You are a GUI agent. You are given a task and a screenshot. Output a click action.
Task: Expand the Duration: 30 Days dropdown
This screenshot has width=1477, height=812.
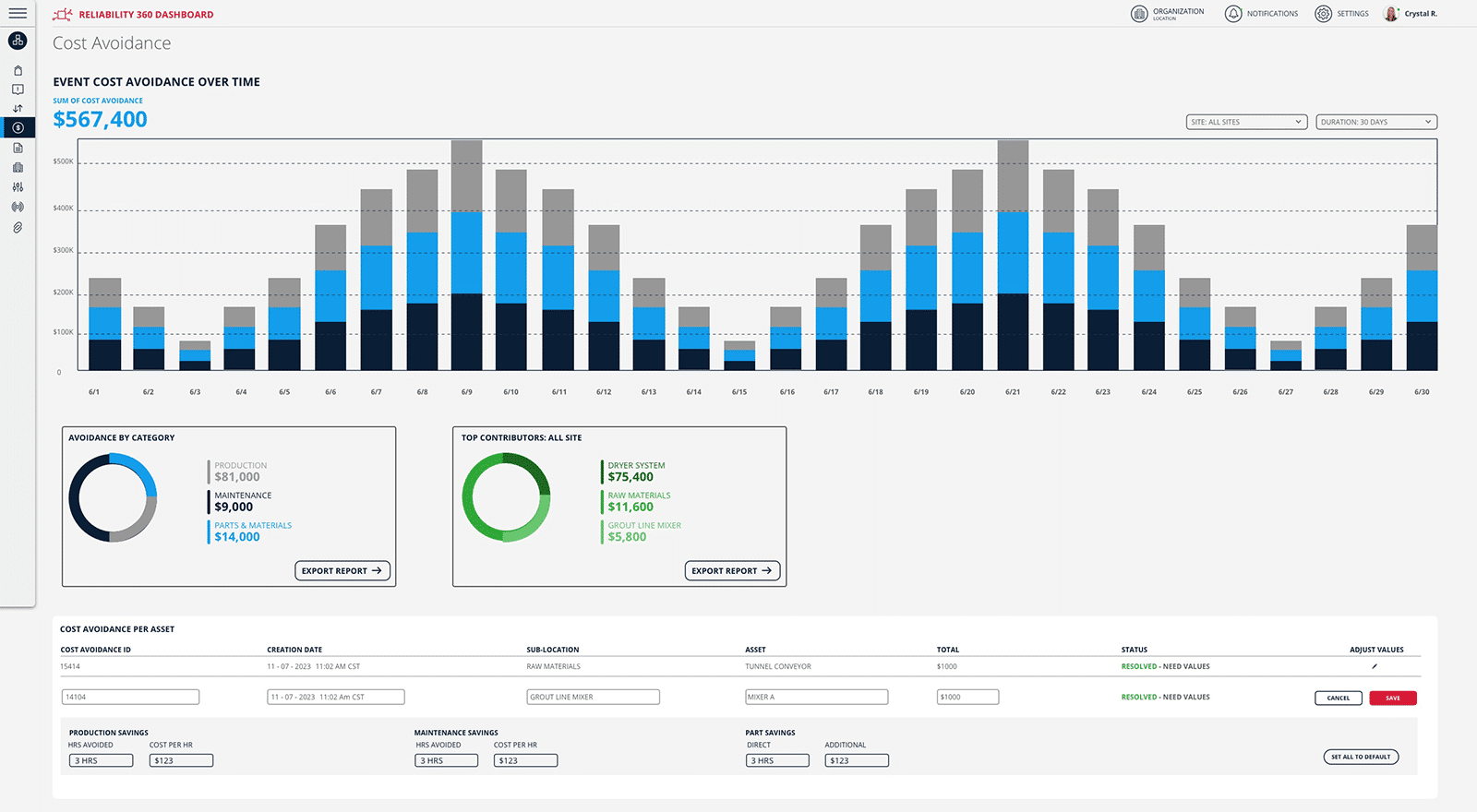tap(1375, 122)
